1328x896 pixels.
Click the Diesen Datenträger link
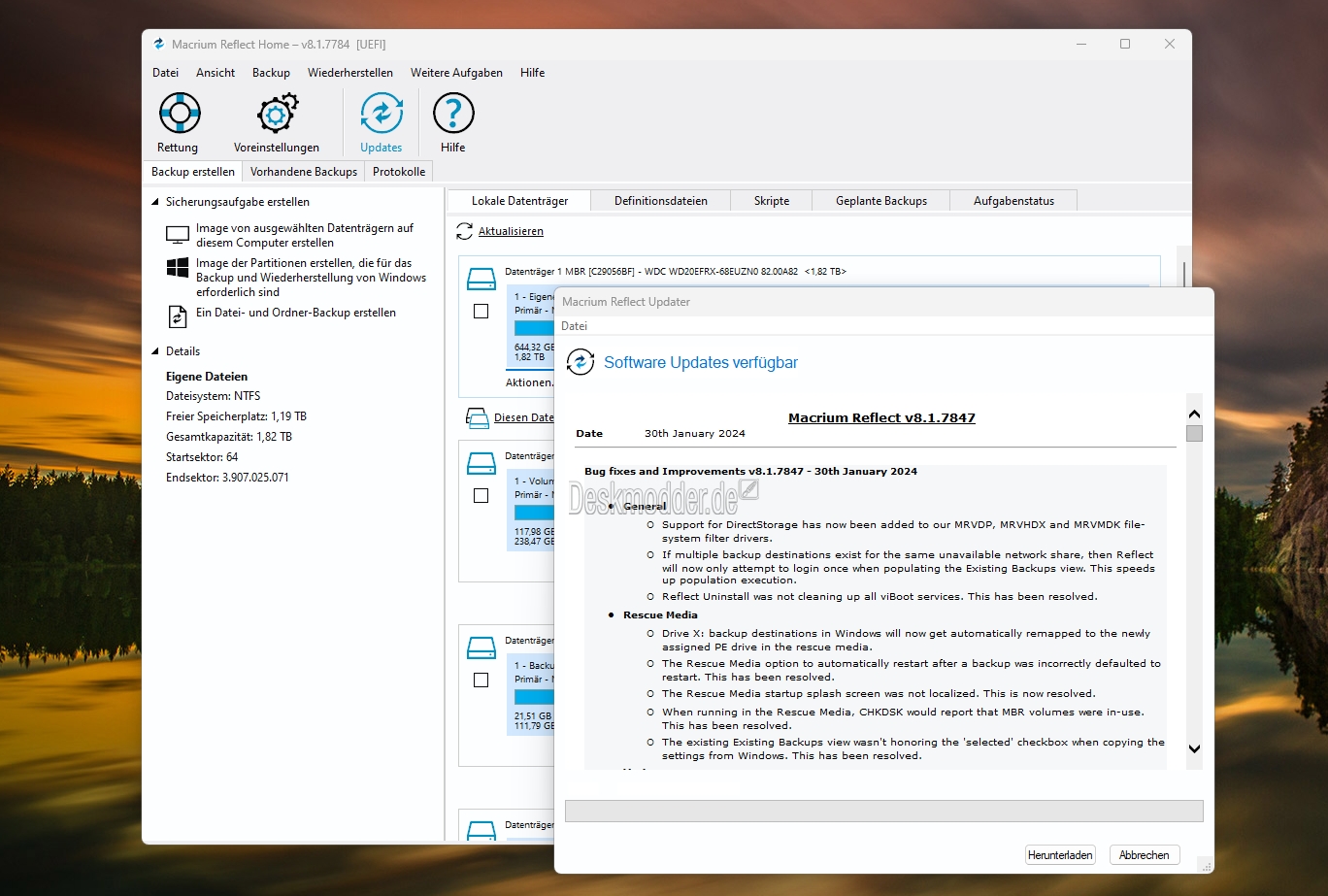[524, 417]
